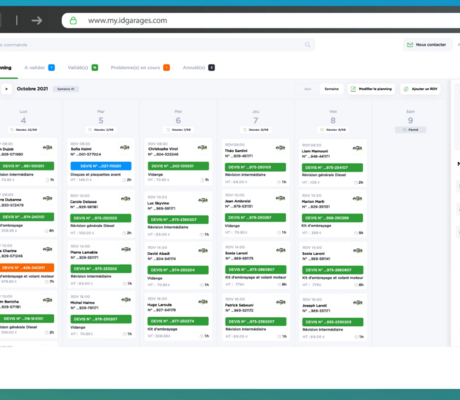The height and width of the screenshot is (400, 460).
Task: Click the logo icon on Pierre Lamable card
Action: [126, 249]
